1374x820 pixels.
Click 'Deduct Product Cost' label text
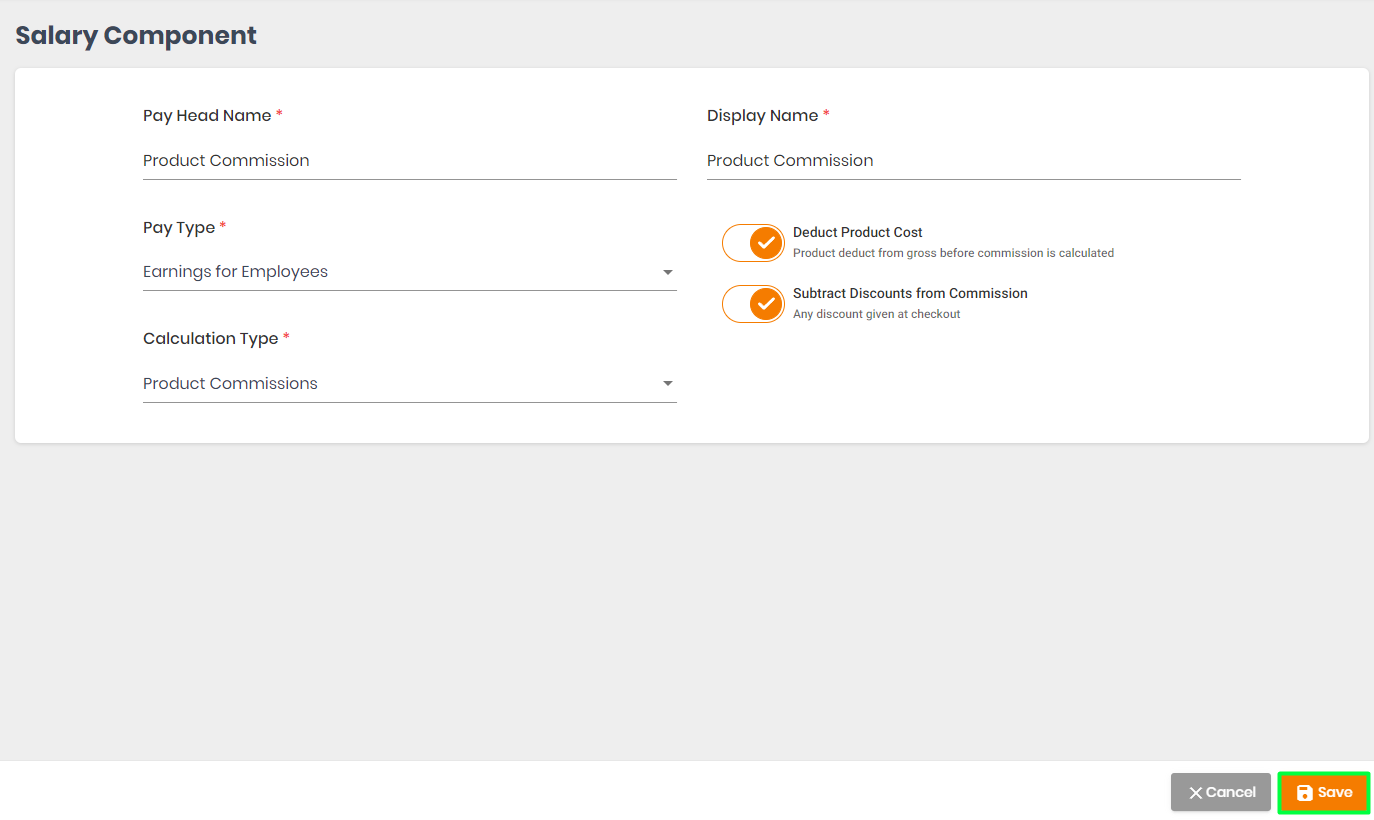click(x=858, y=232)
